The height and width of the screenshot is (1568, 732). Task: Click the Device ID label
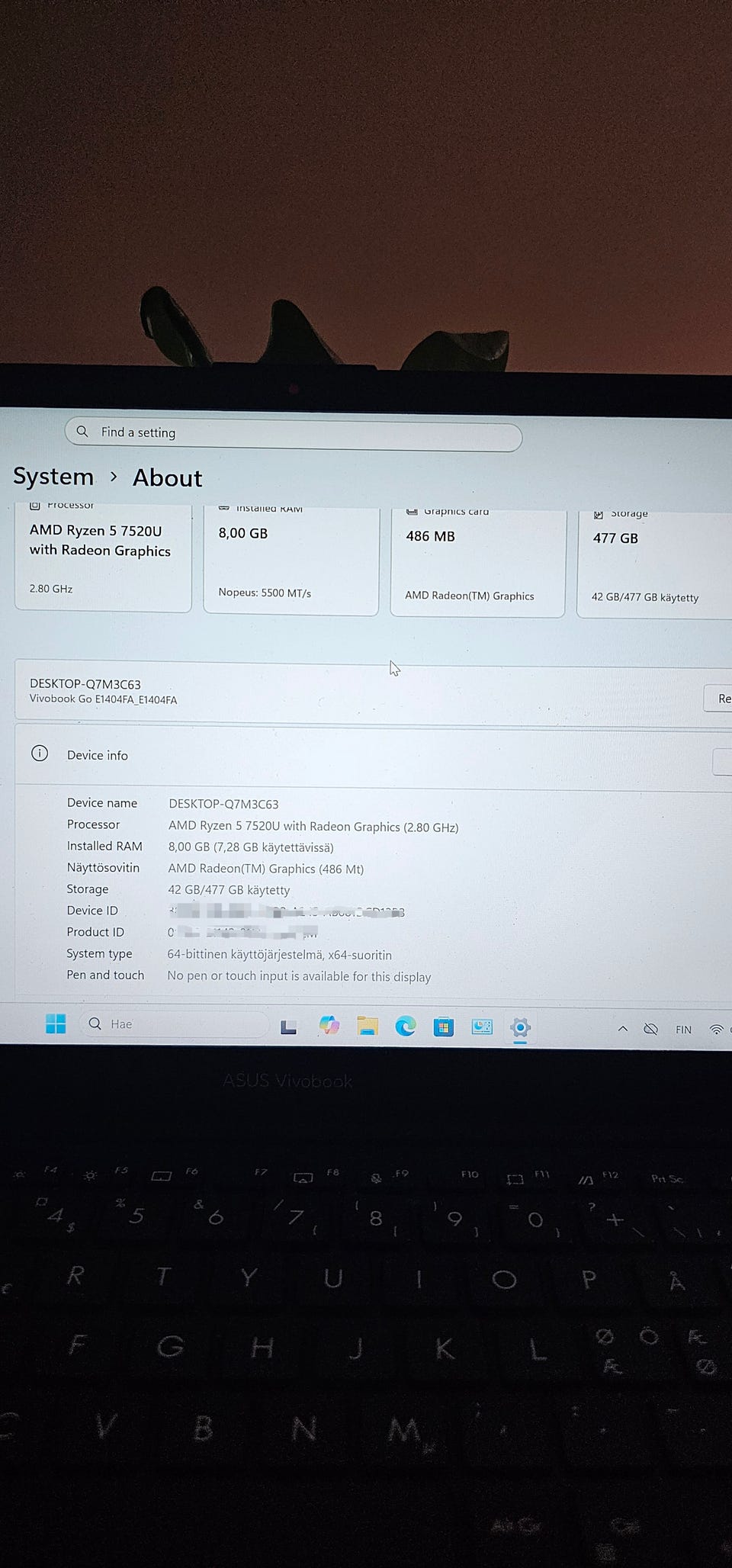(92, 911)
